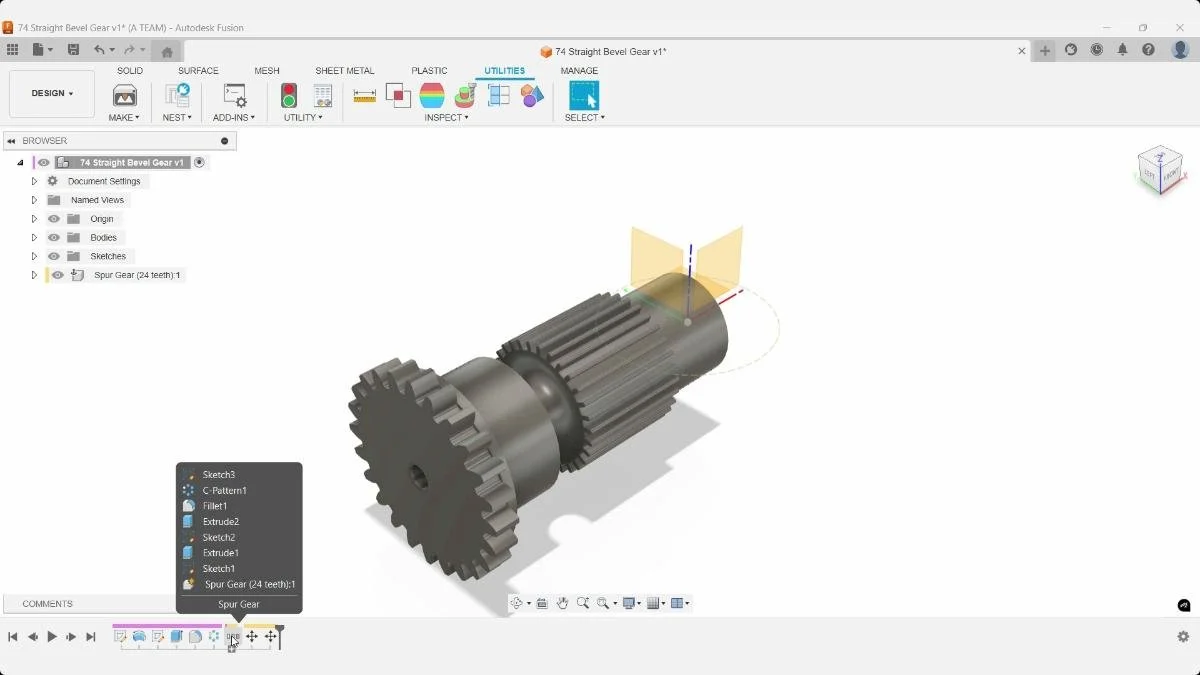Hide the 74 Straight Bevel Gear v1 root component

[43, 162]
